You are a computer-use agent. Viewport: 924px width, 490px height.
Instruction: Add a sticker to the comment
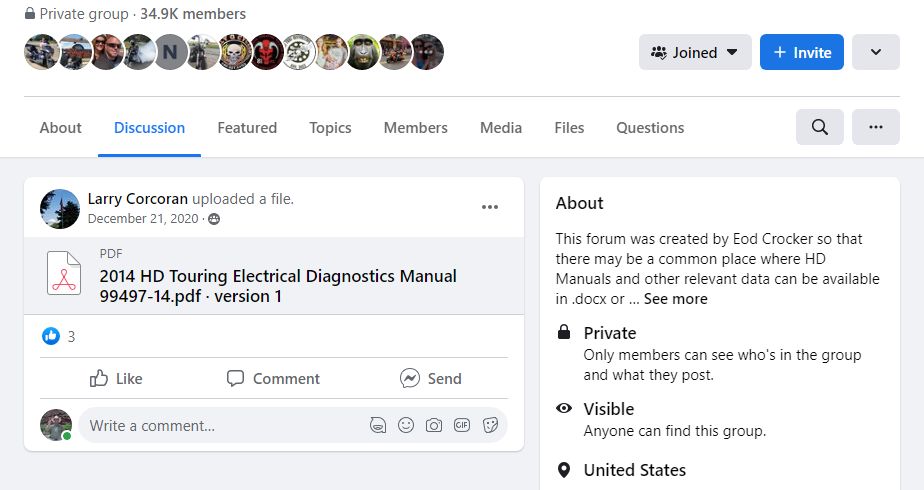[x=490, y=425]
